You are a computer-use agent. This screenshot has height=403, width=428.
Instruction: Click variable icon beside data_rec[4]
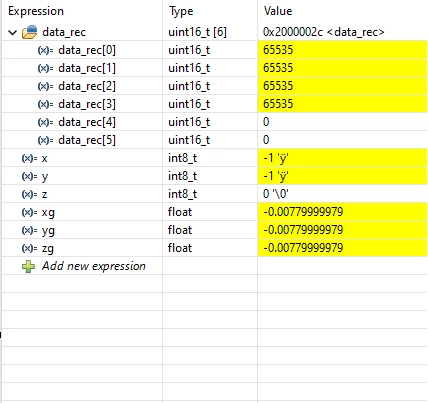pyautogui.click(x=45, y=122)
